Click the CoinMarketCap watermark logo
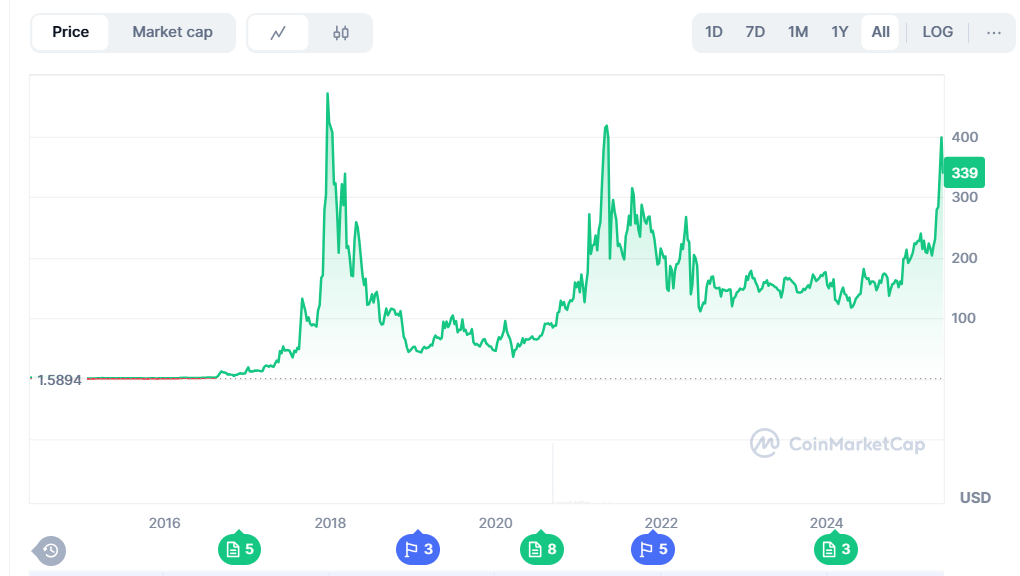1020x576 pixels. point(837,444)
